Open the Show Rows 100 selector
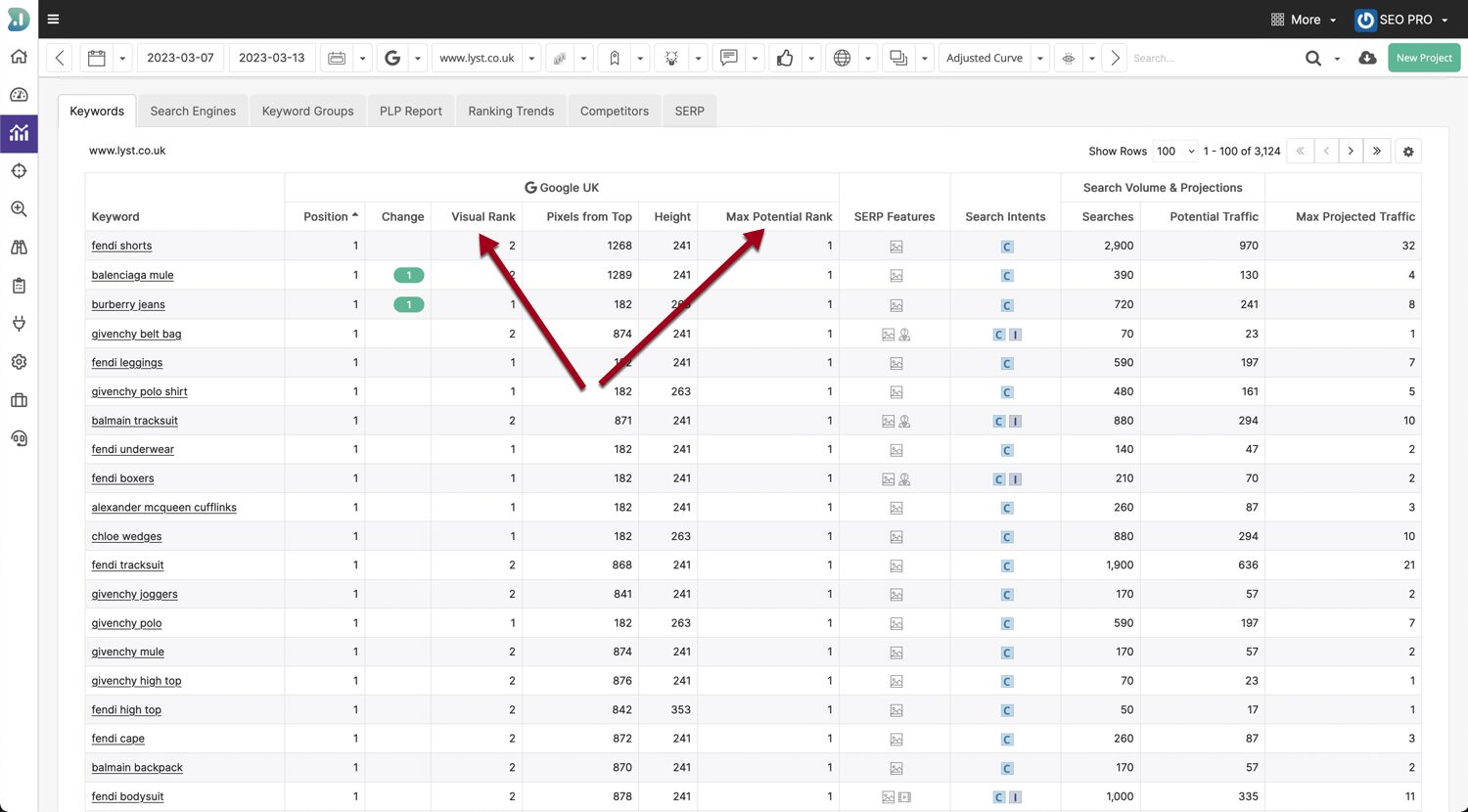 click(1174, 152)
